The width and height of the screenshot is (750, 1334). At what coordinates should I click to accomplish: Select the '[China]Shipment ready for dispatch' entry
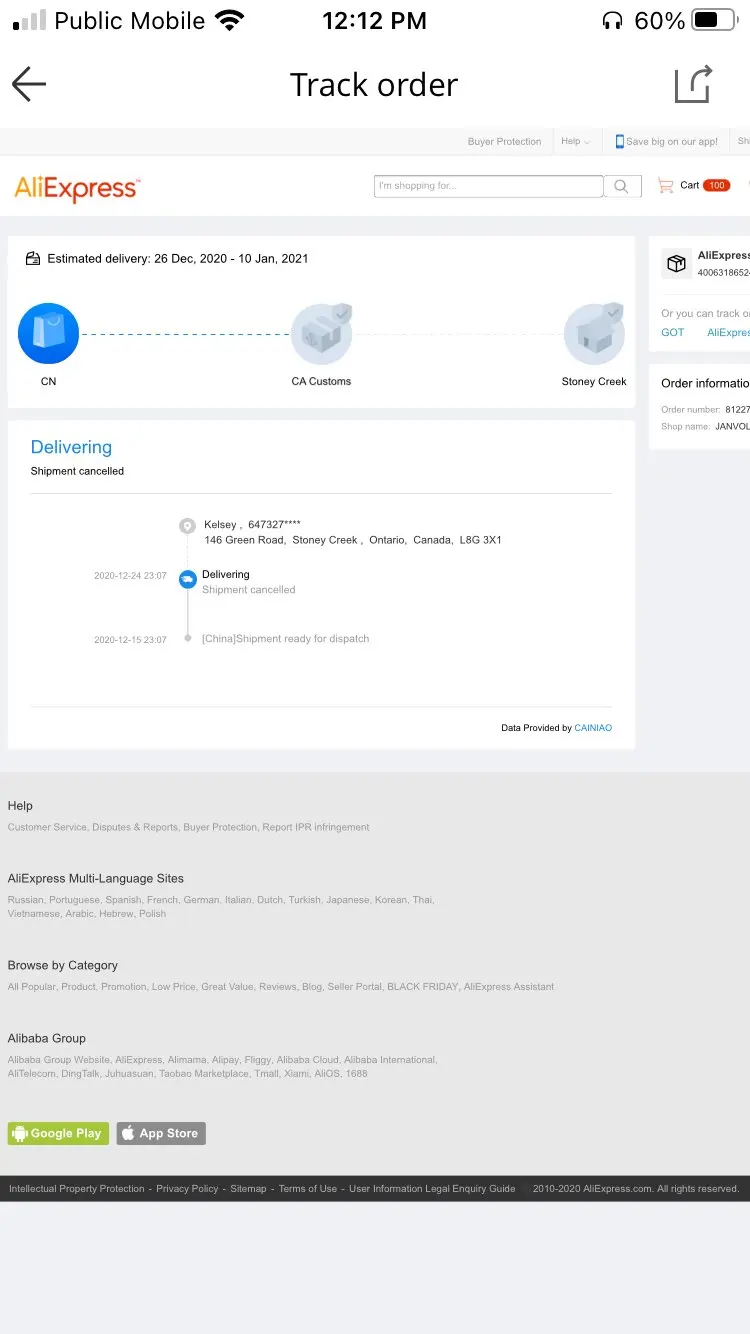pyautogui.click(x=286, y=639)
